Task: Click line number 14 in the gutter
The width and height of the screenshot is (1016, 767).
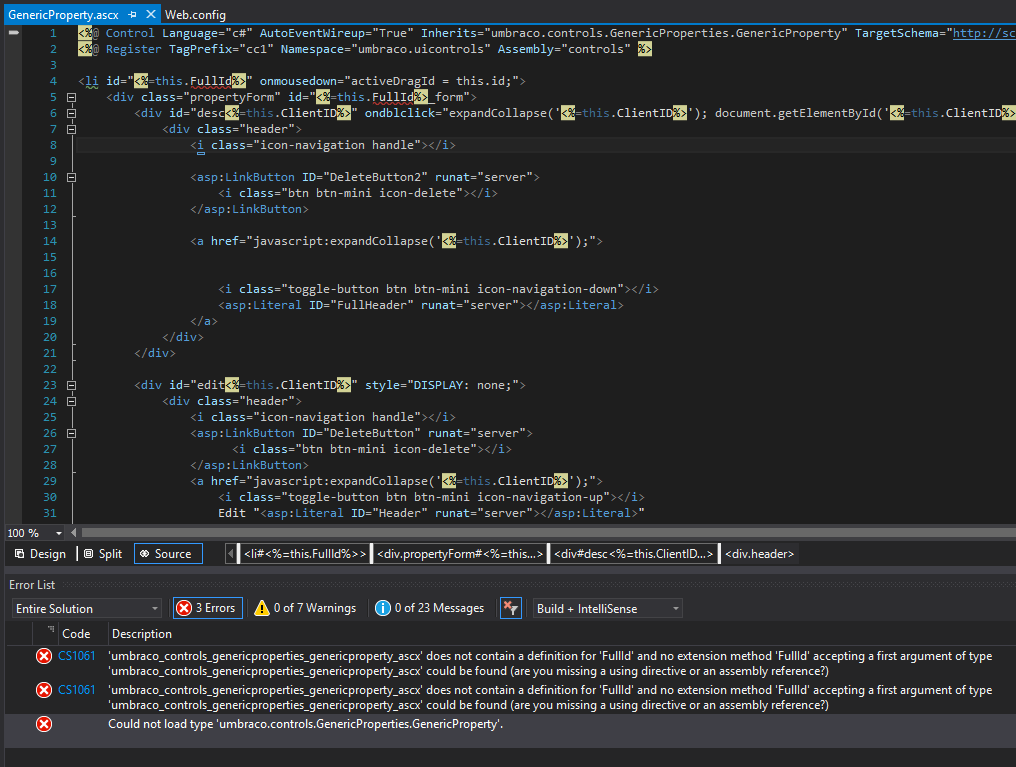Action: point(50,241)
